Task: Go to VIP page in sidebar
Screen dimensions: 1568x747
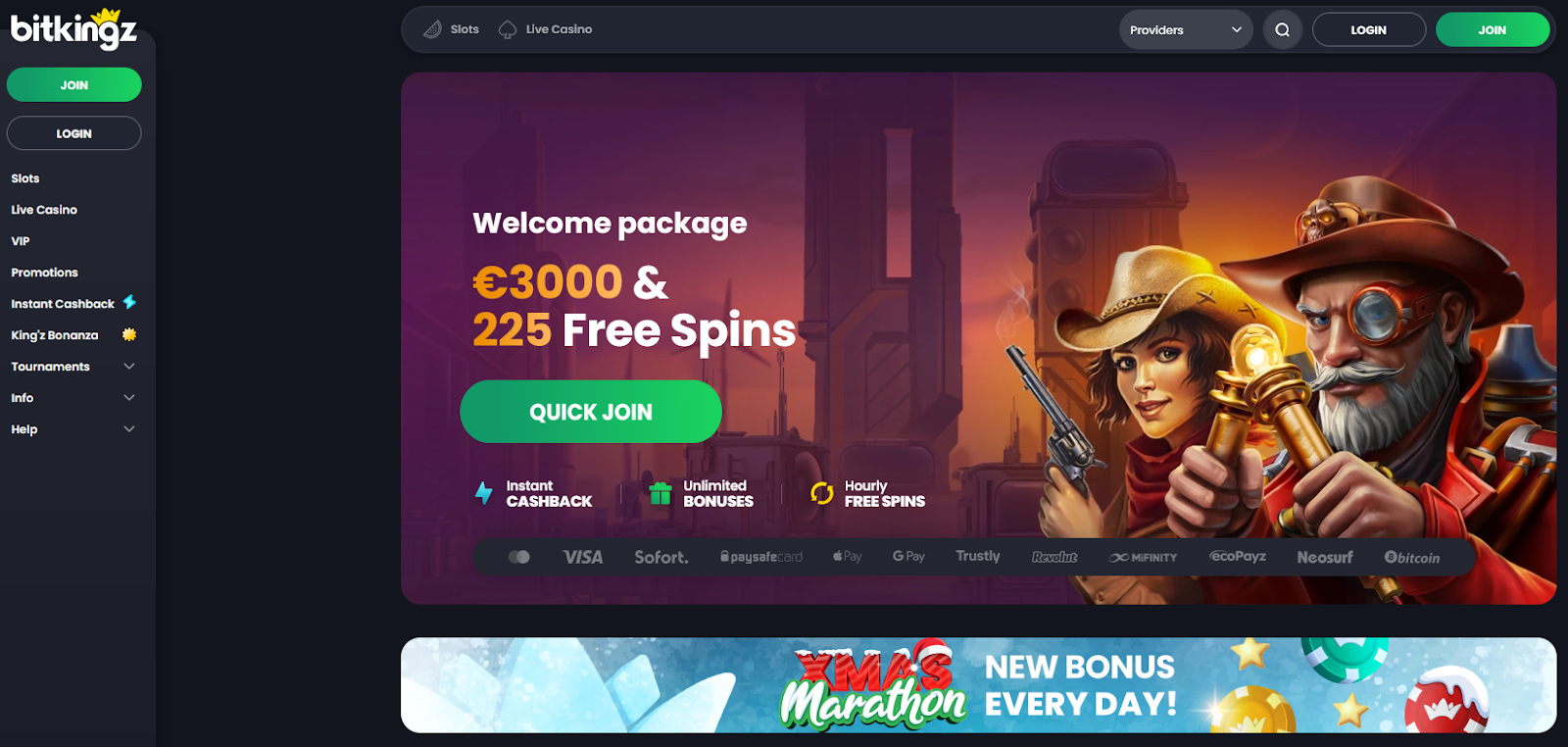Action: coord(21,241)
